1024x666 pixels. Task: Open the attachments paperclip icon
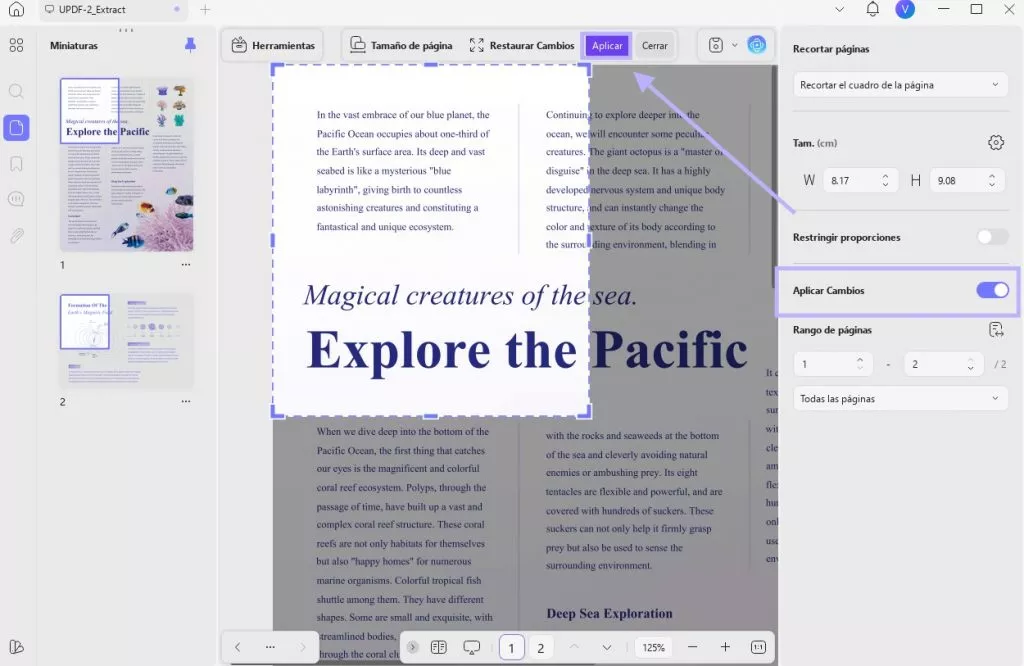(x=16, y=236)
